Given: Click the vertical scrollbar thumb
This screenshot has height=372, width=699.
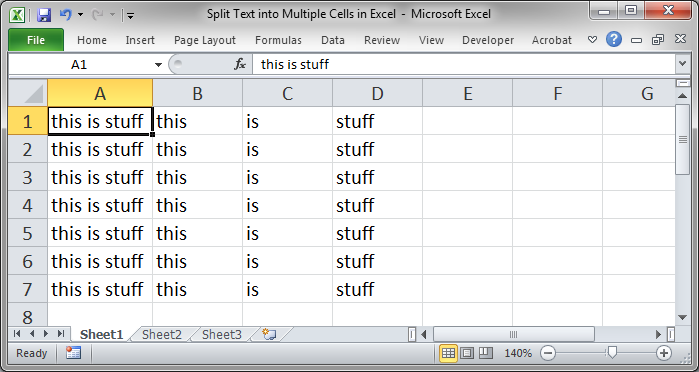Looking at the screenshot, I should (683, 140).
